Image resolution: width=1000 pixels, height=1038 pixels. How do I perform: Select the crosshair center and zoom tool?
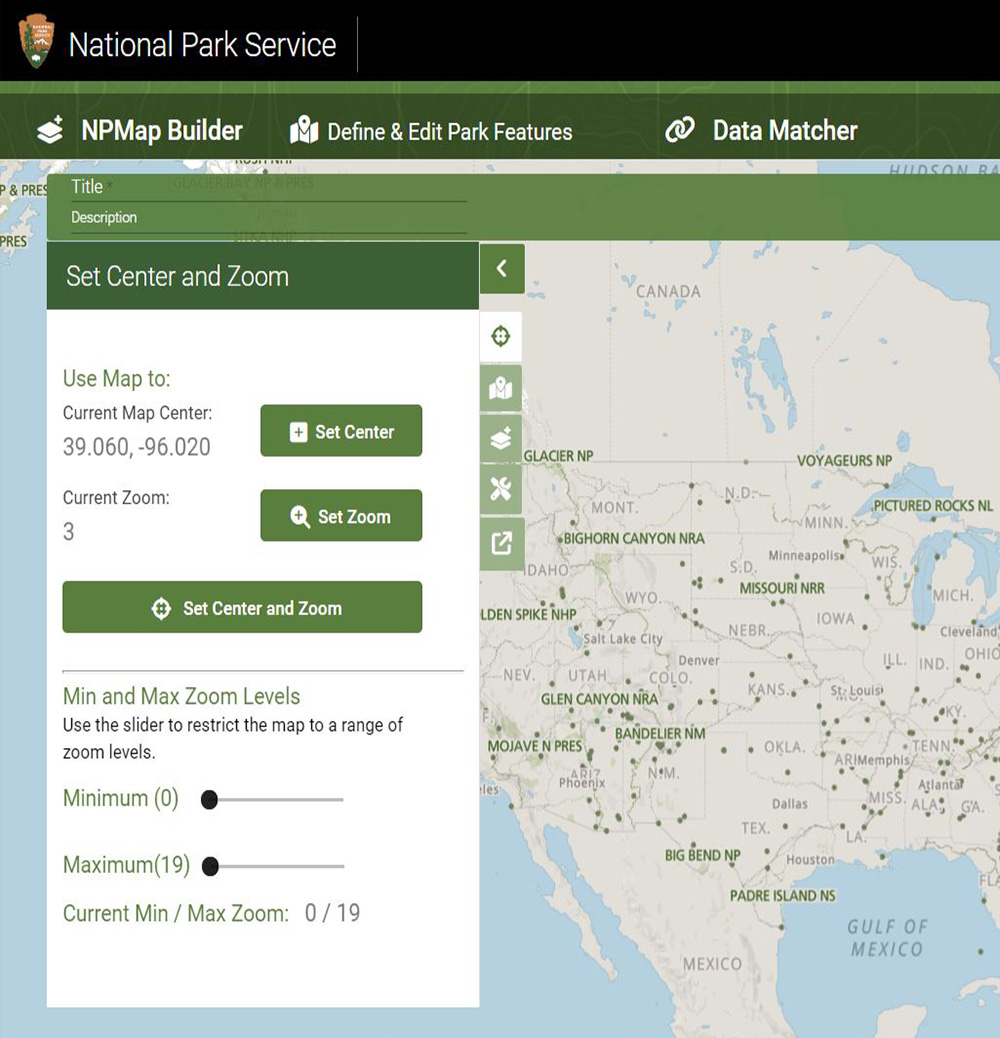coord(501,336)
